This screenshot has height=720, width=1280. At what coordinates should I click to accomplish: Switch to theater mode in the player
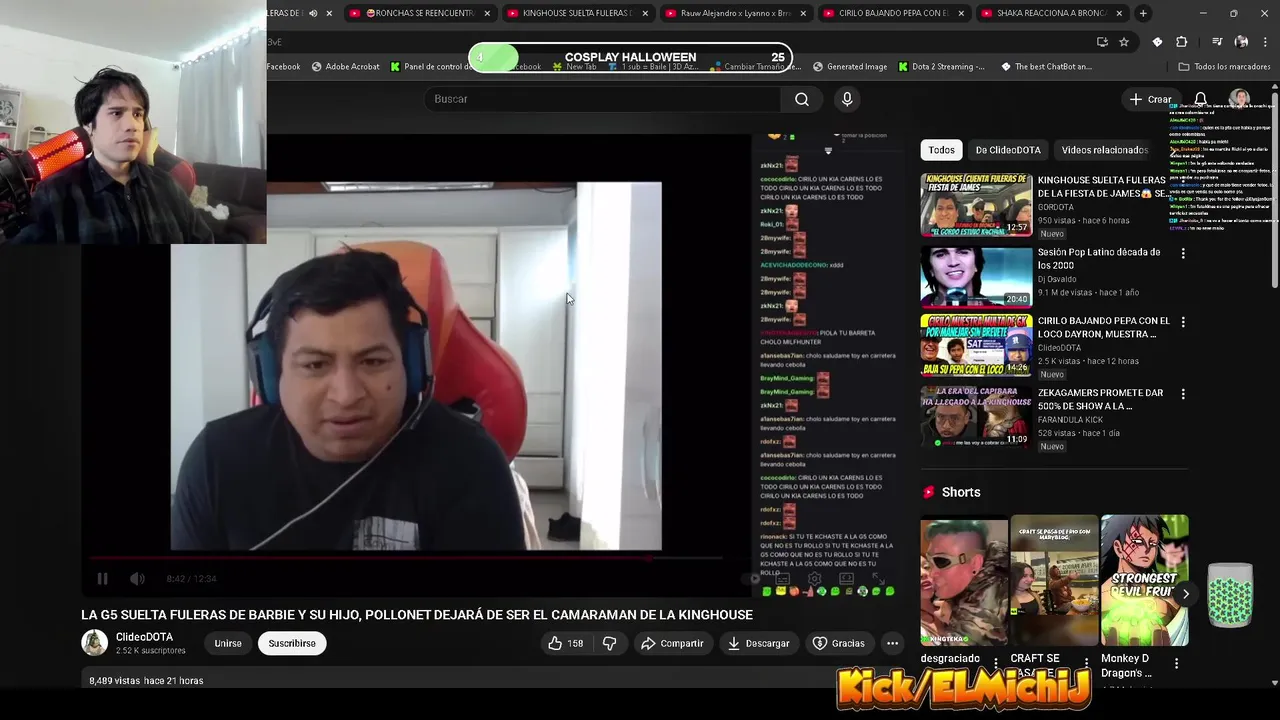pos(846,578)
